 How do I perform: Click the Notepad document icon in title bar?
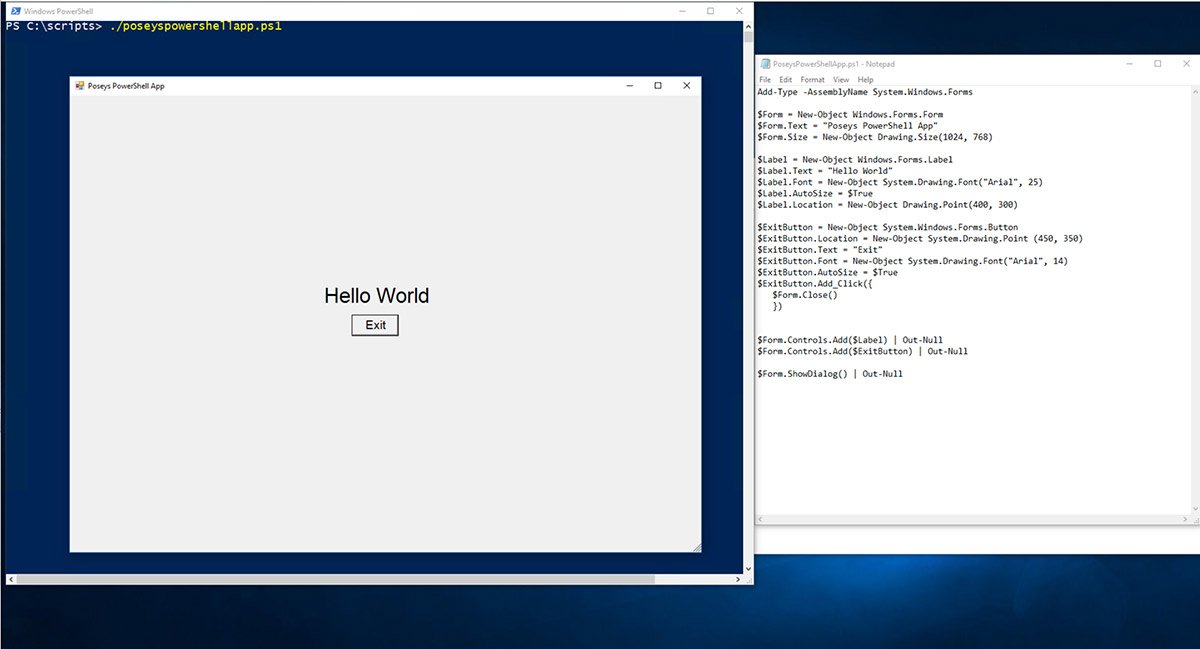tap(765, 64)
